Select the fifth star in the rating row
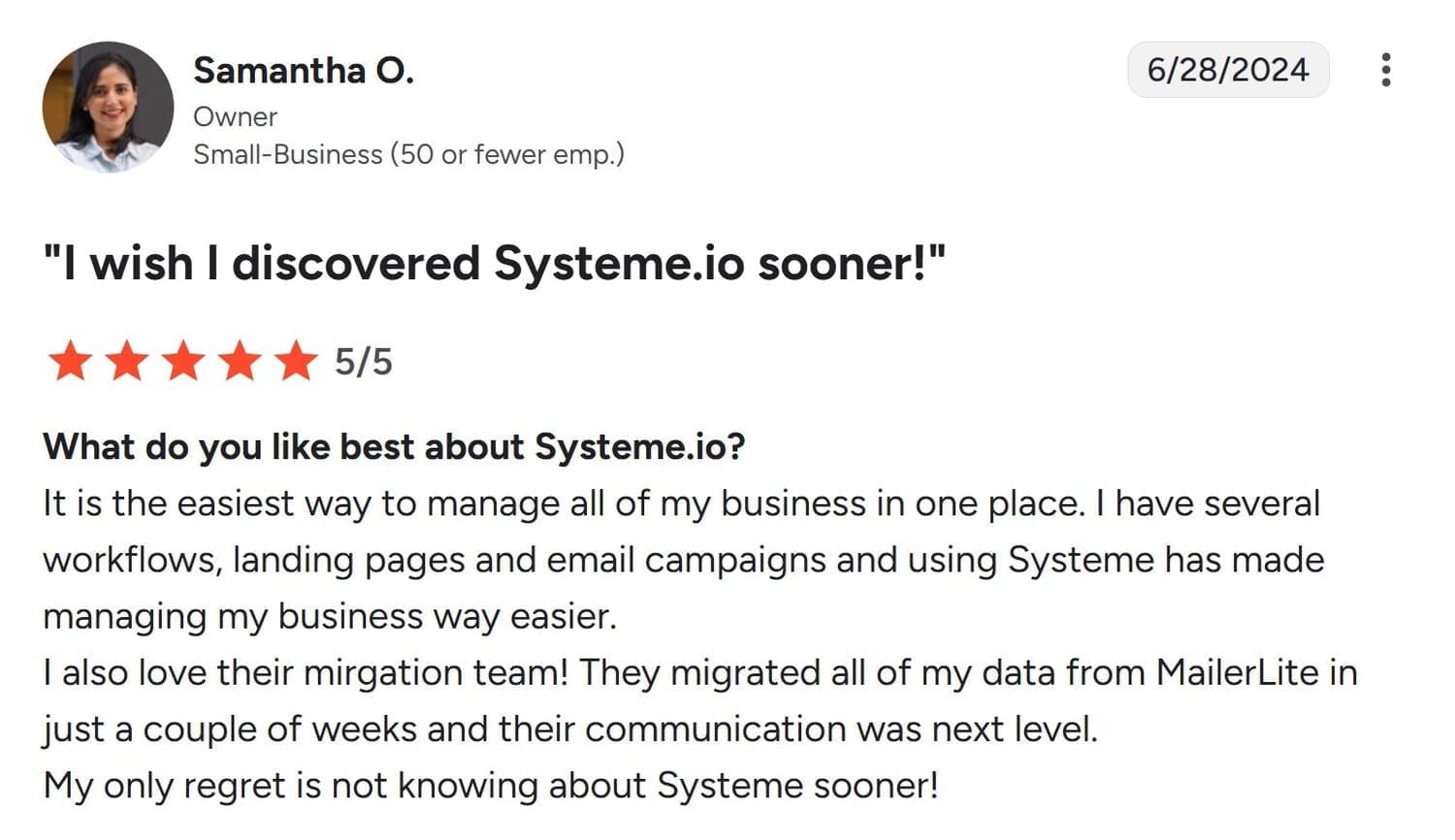Viewport: 1455px width, 840px height. 294,361
